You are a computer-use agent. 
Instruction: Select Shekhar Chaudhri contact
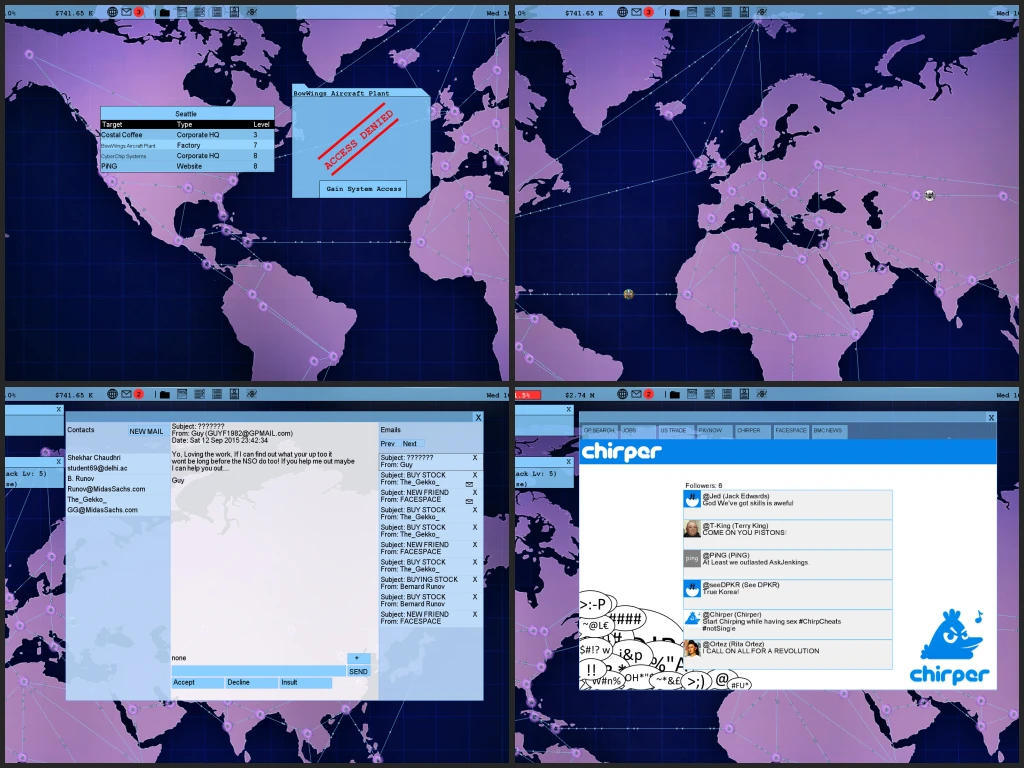click(94, 457)
